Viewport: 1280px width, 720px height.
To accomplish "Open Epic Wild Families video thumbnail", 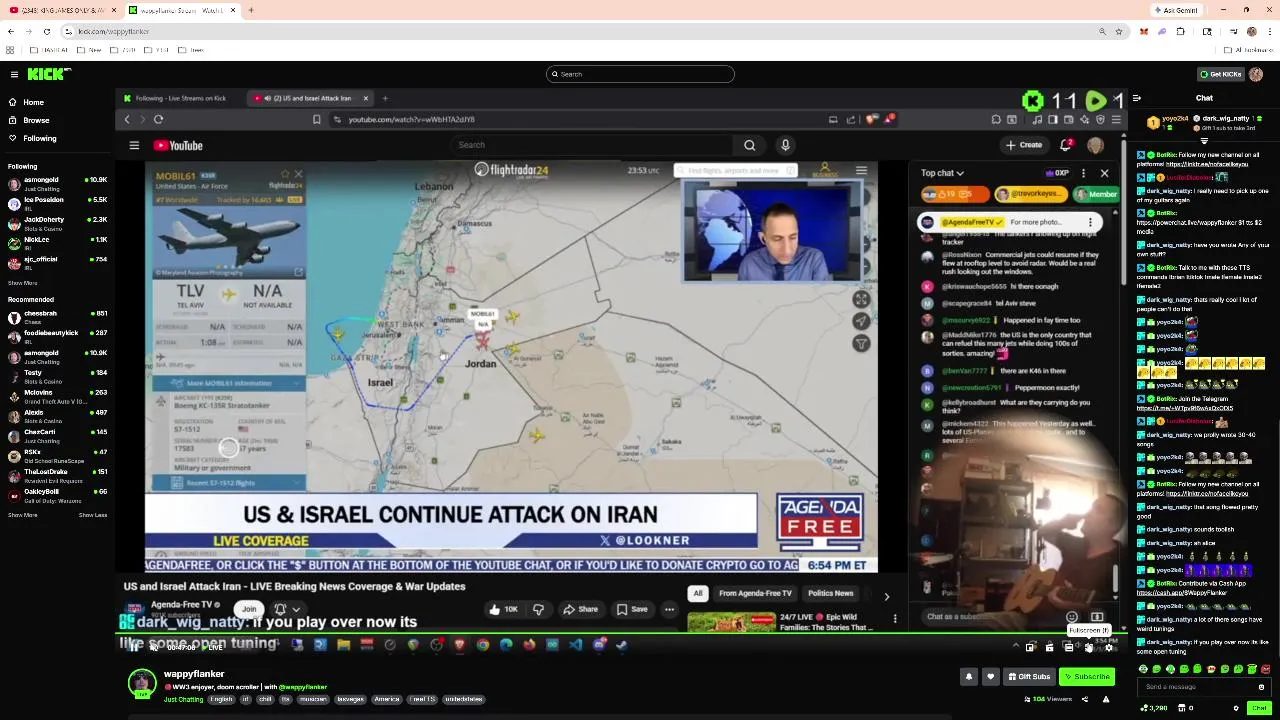I will 731,622.
